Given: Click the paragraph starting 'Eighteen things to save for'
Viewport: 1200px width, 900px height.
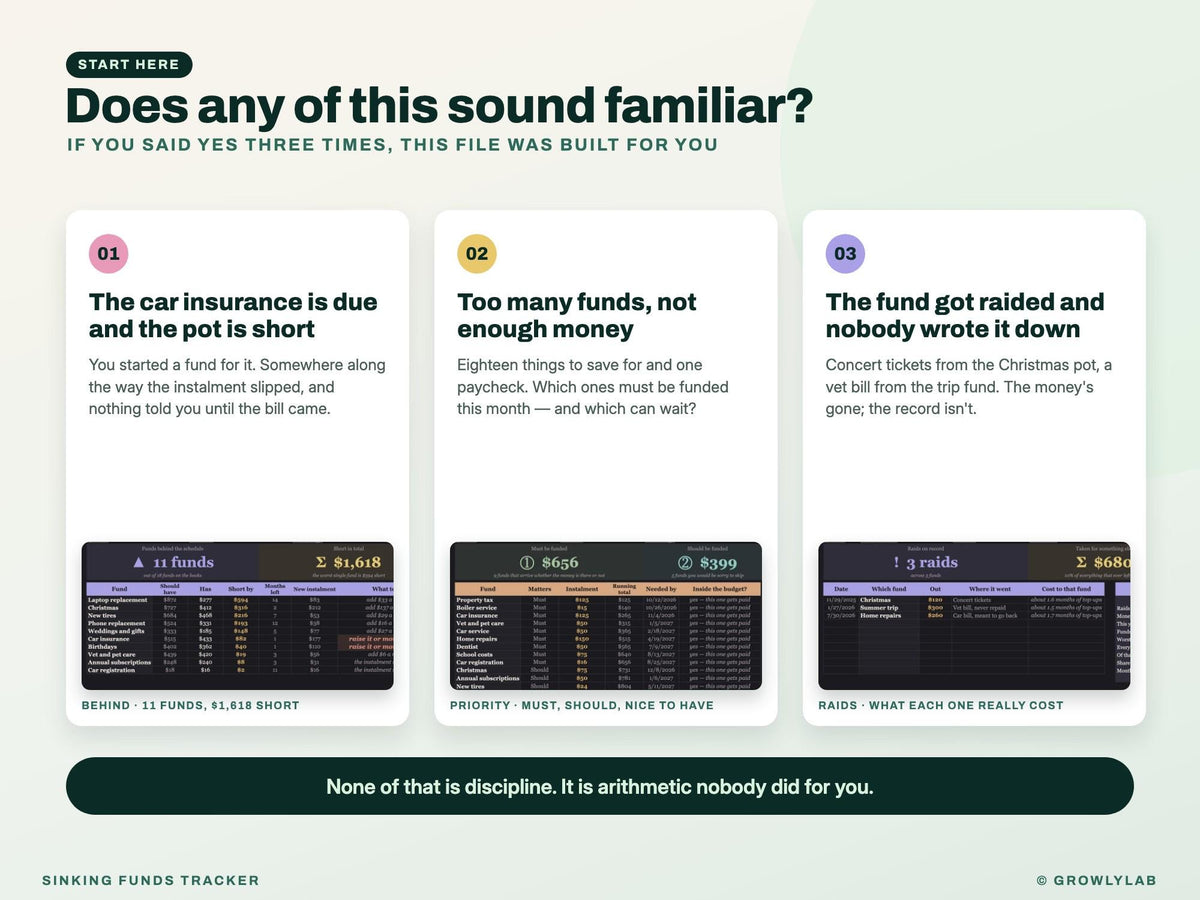Looking at the screenshot, I should pyautogui.click(x=593, y=387).
